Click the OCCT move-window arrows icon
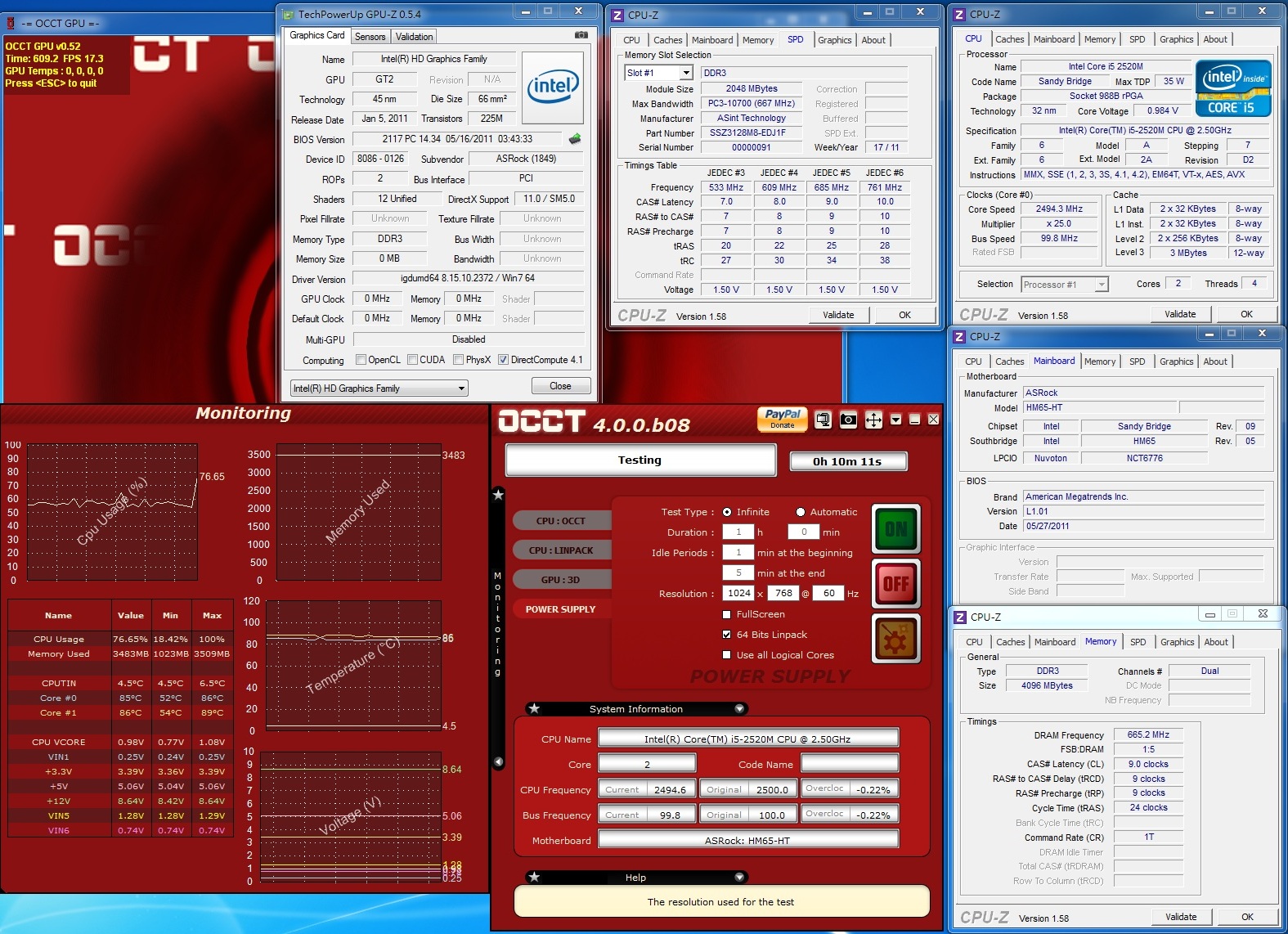 [x=873, y=420]
